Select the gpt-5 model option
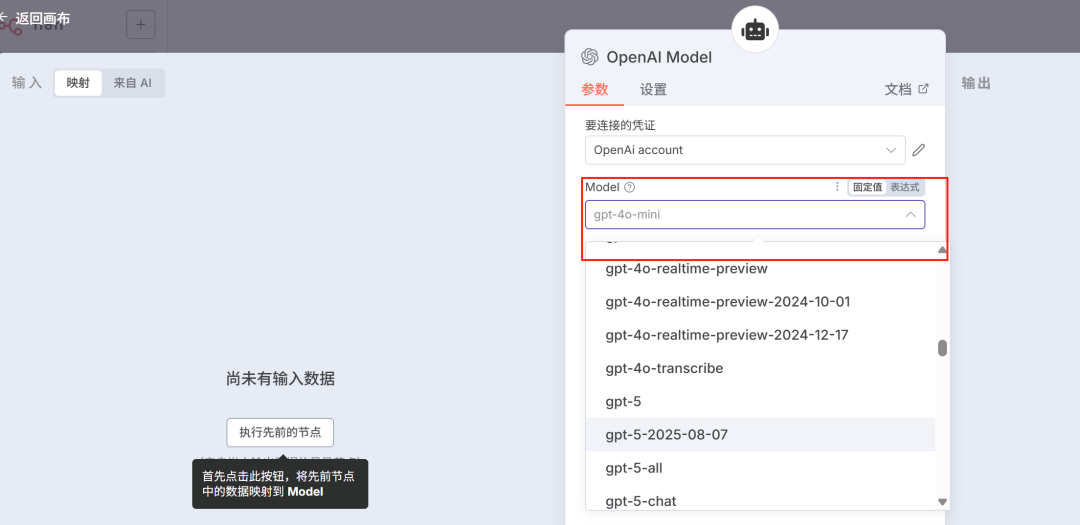This screenshot has height=525, width=1080. coord(760,401)
